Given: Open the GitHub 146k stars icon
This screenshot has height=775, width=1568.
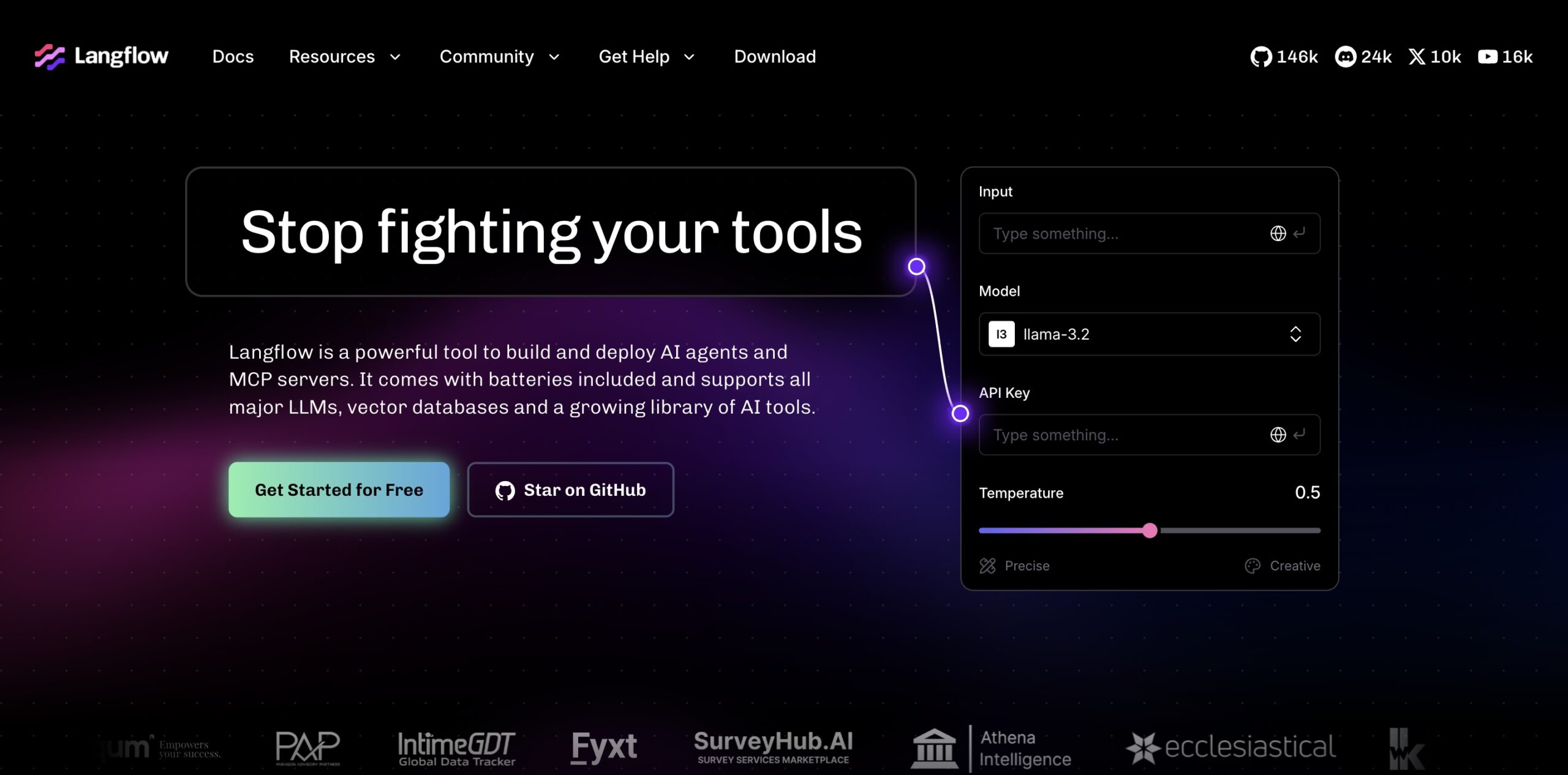Looking at the screenshot, I should (x=1261, y=57).
